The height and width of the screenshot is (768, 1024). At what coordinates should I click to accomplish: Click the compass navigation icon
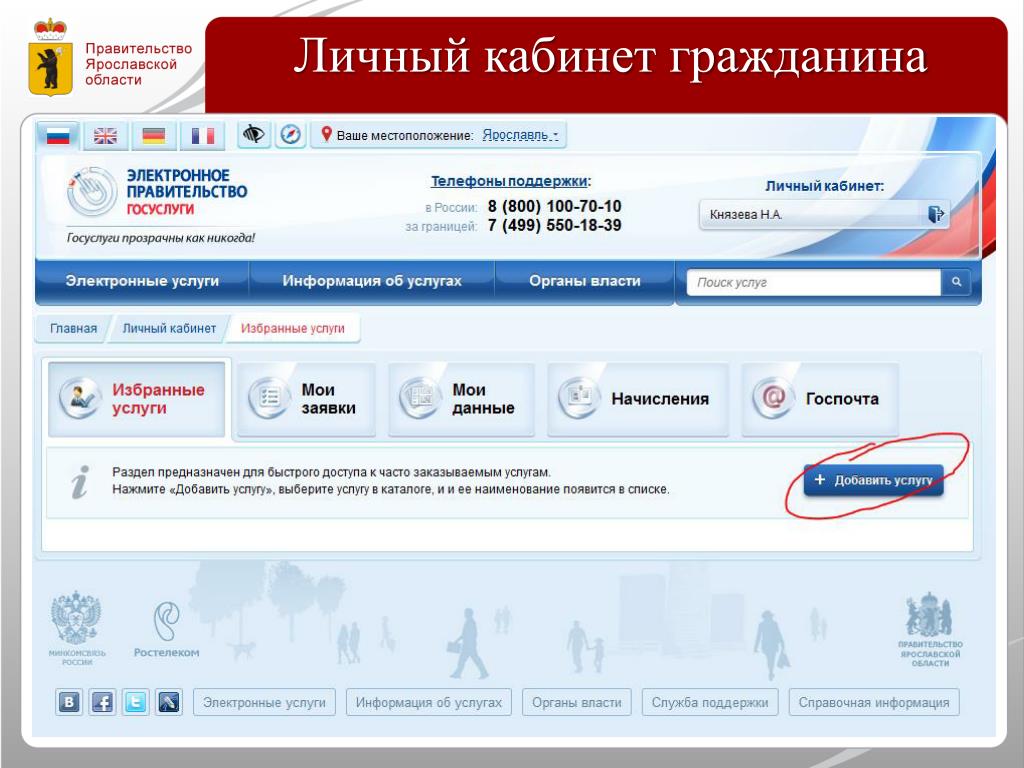tap(291, 135)
